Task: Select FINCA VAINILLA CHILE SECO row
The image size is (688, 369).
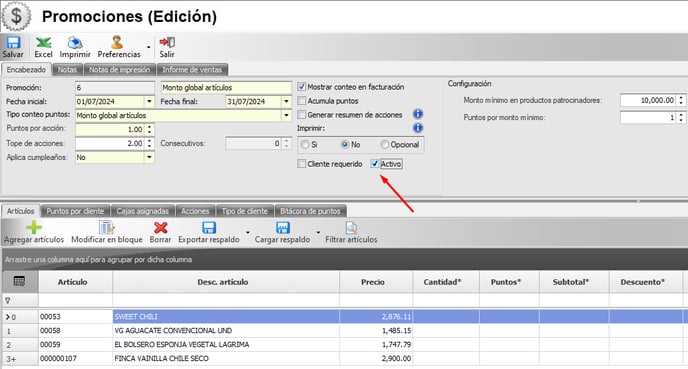Action: pyautogui.click(x=342, y=358)
